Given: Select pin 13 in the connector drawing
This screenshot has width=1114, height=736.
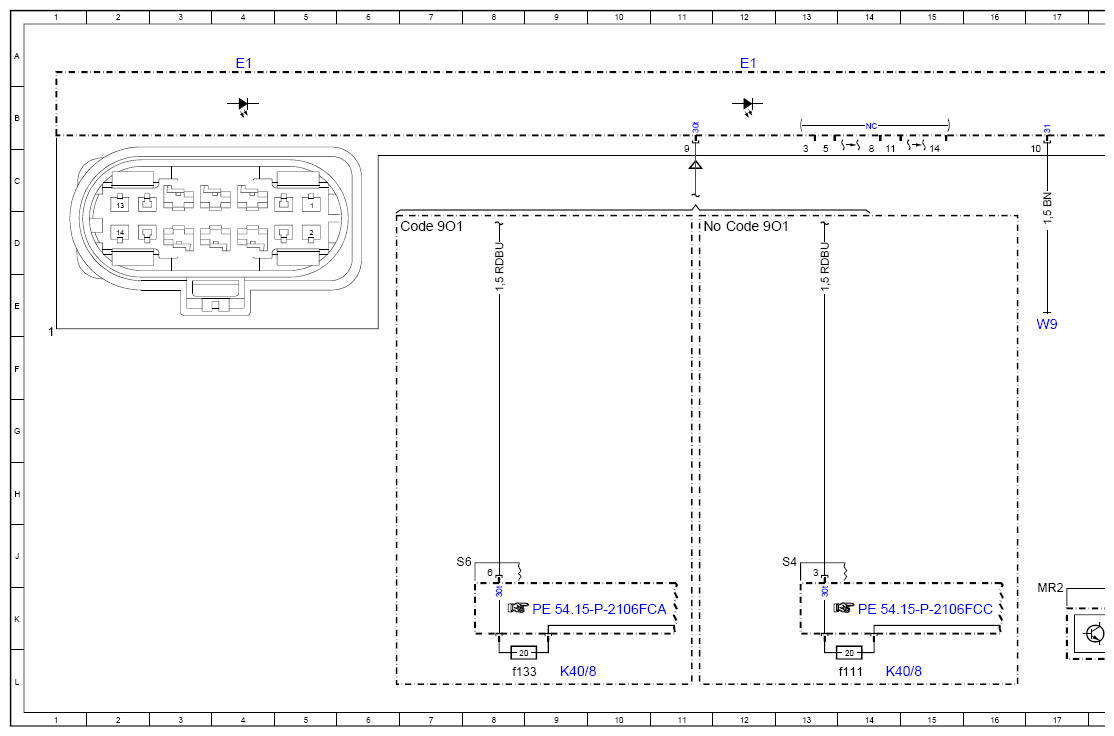Looking at the screenshot, I should coord(120,205).
